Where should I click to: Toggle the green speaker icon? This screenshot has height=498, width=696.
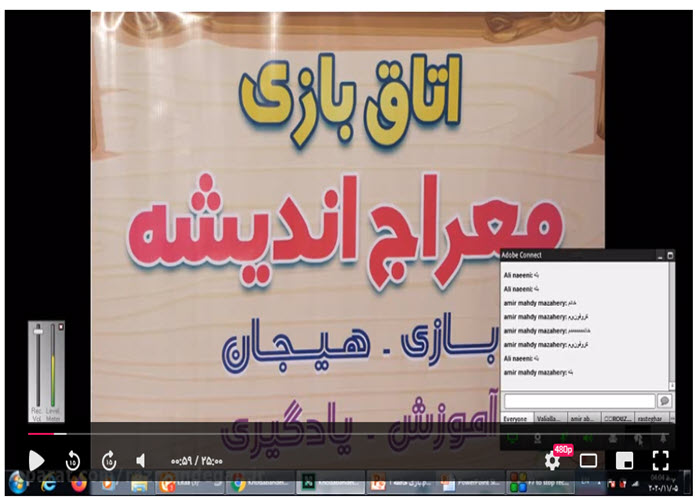tap(588, 439)
